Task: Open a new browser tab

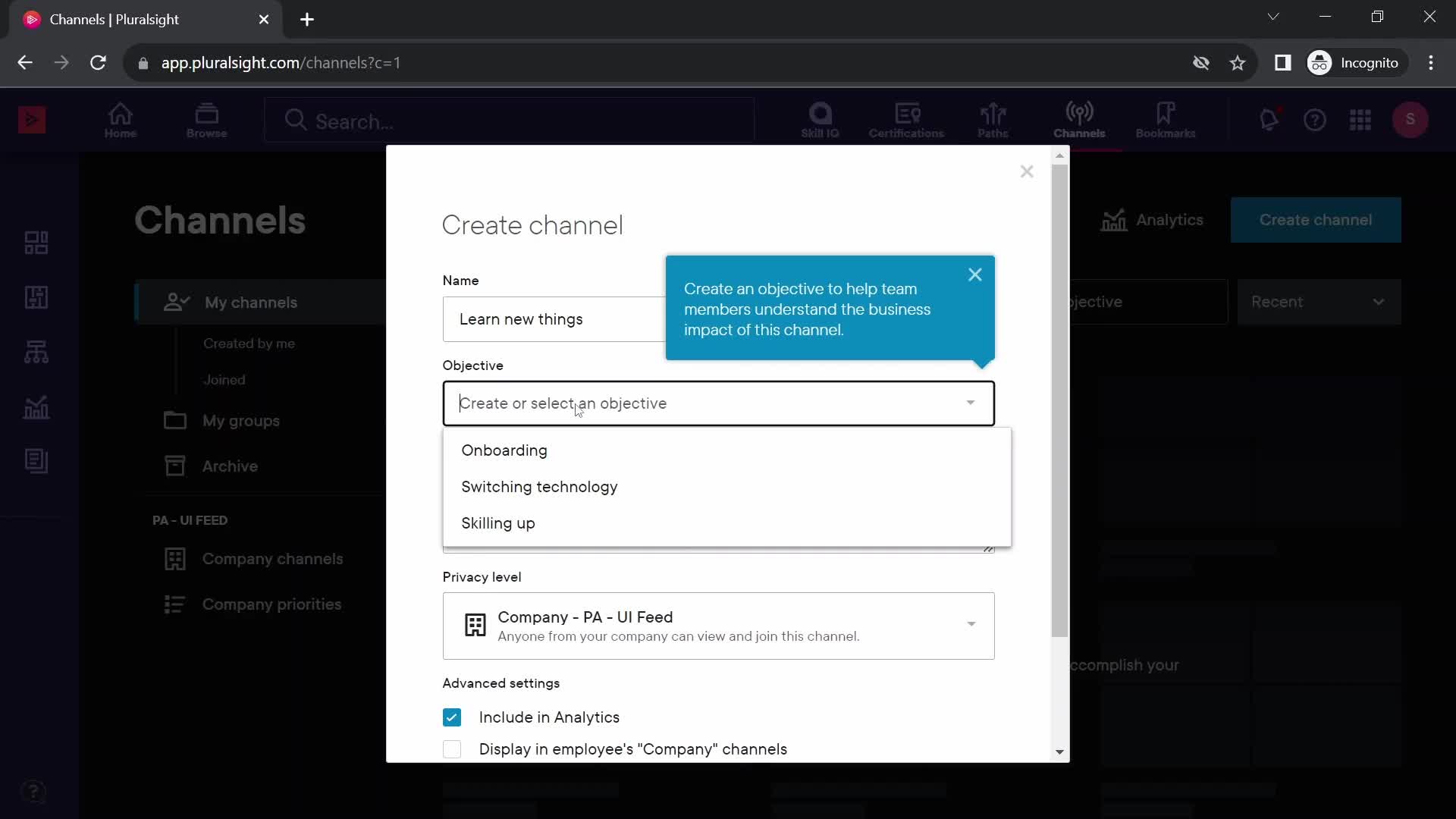Action: pyautogui.click(x=307, y=20)
